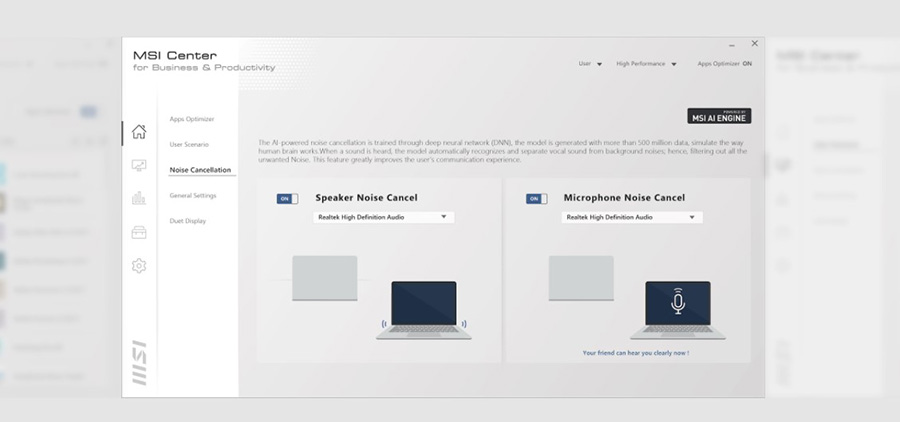Open the bar chart analysis sidebar icon
The width and height of the screenshot is (900, 422).
(x=139, y=199)
